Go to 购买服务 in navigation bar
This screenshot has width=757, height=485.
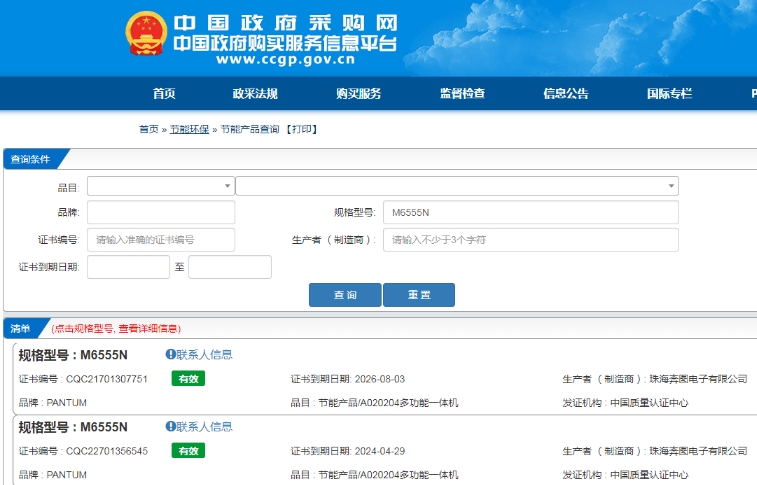359,93
